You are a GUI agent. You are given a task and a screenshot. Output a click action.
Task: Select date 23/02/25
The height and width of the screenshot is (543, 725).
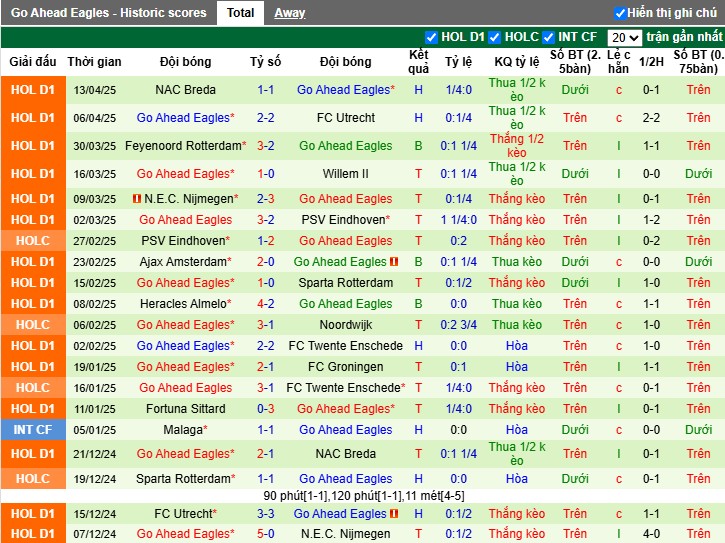coord(94,262)
